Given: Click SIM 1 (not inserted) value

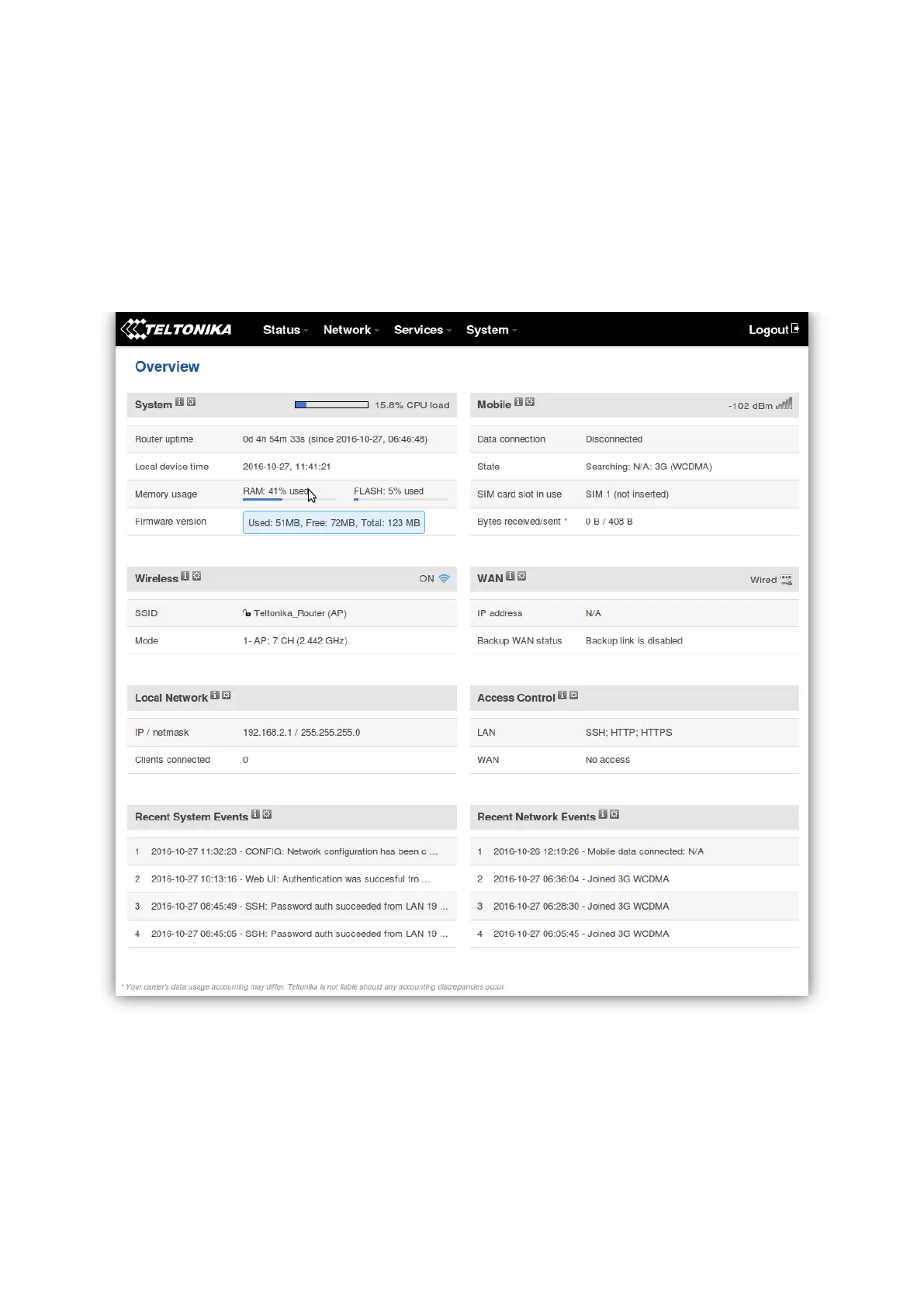Looking at the screenshot, I should tap(627, 494).
